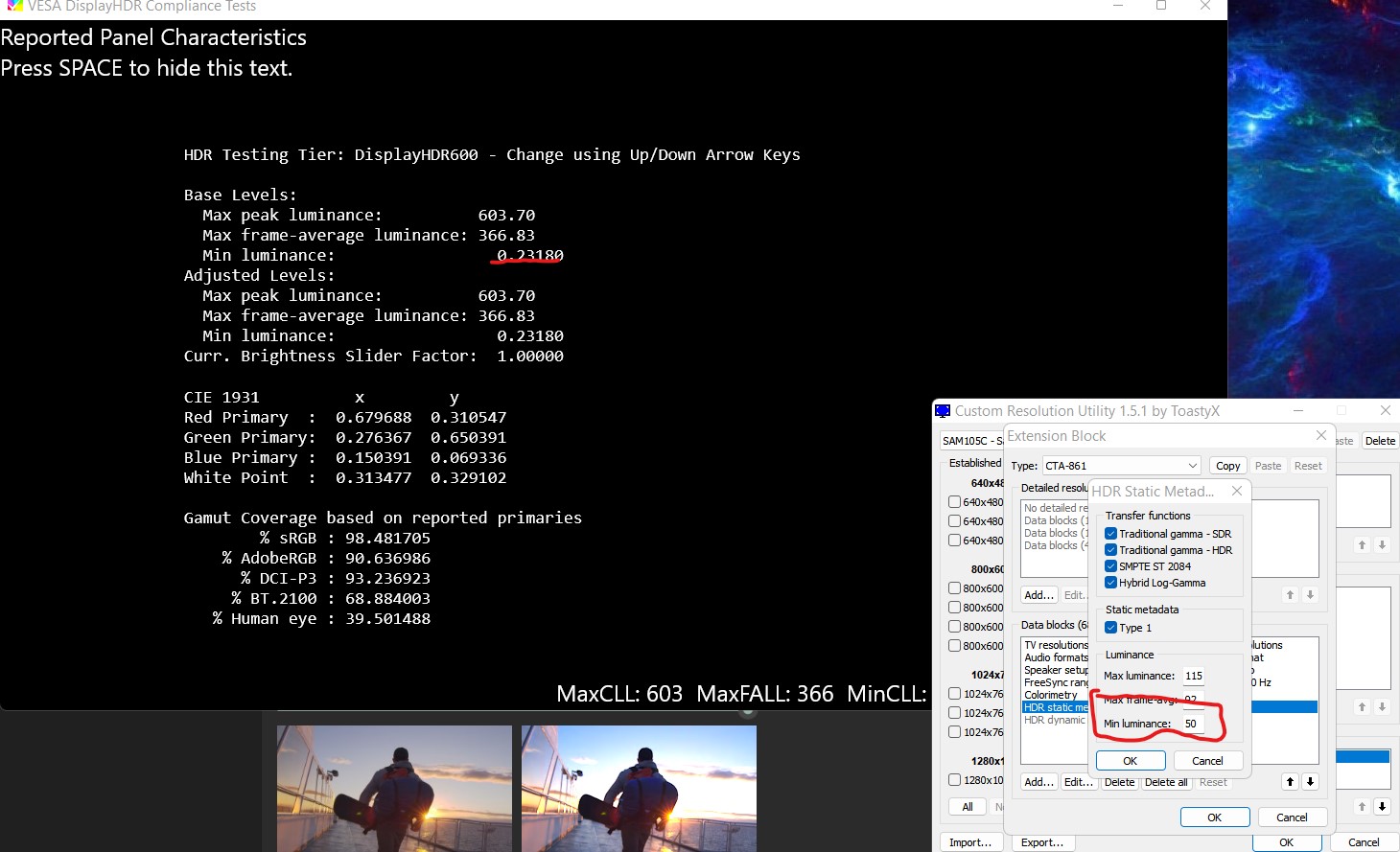Toggle the Hybrid Log-Gamma checkbox
The width and height of the screenshot is (1400, 852).
point(1110,583)
